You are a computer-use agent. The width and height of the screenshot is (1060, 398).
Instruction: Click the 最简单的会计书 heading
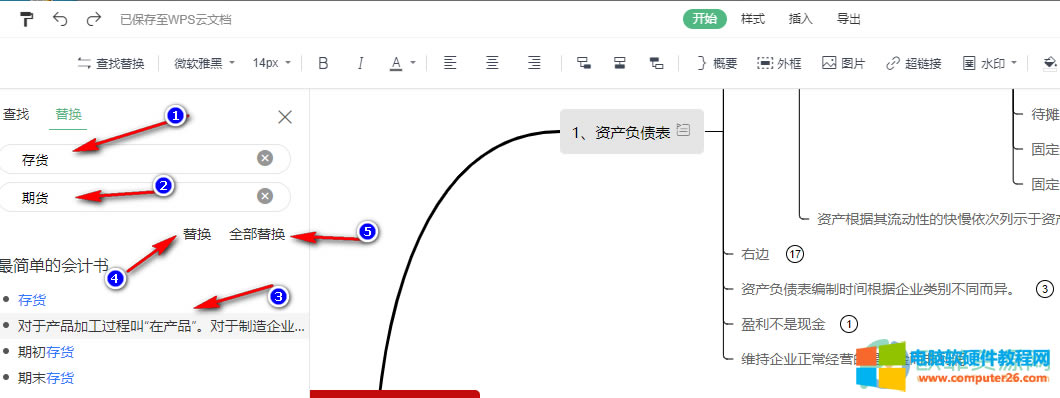pyautogui.click(x=53, y=266)
